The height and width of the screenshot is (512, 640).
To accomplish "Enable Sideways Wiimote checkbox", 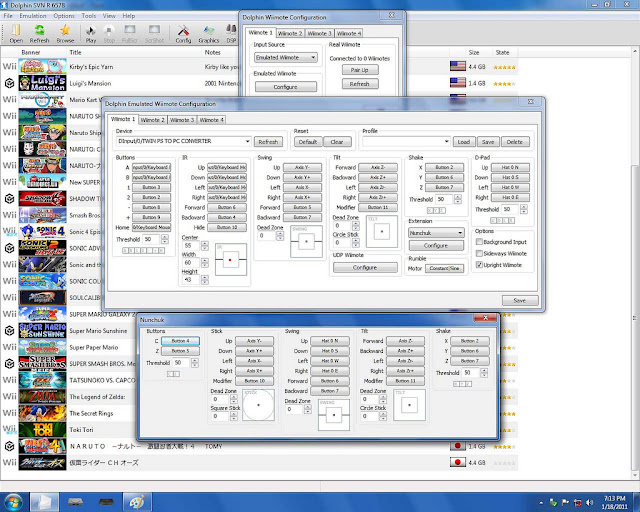I will (x=480, y=253).
